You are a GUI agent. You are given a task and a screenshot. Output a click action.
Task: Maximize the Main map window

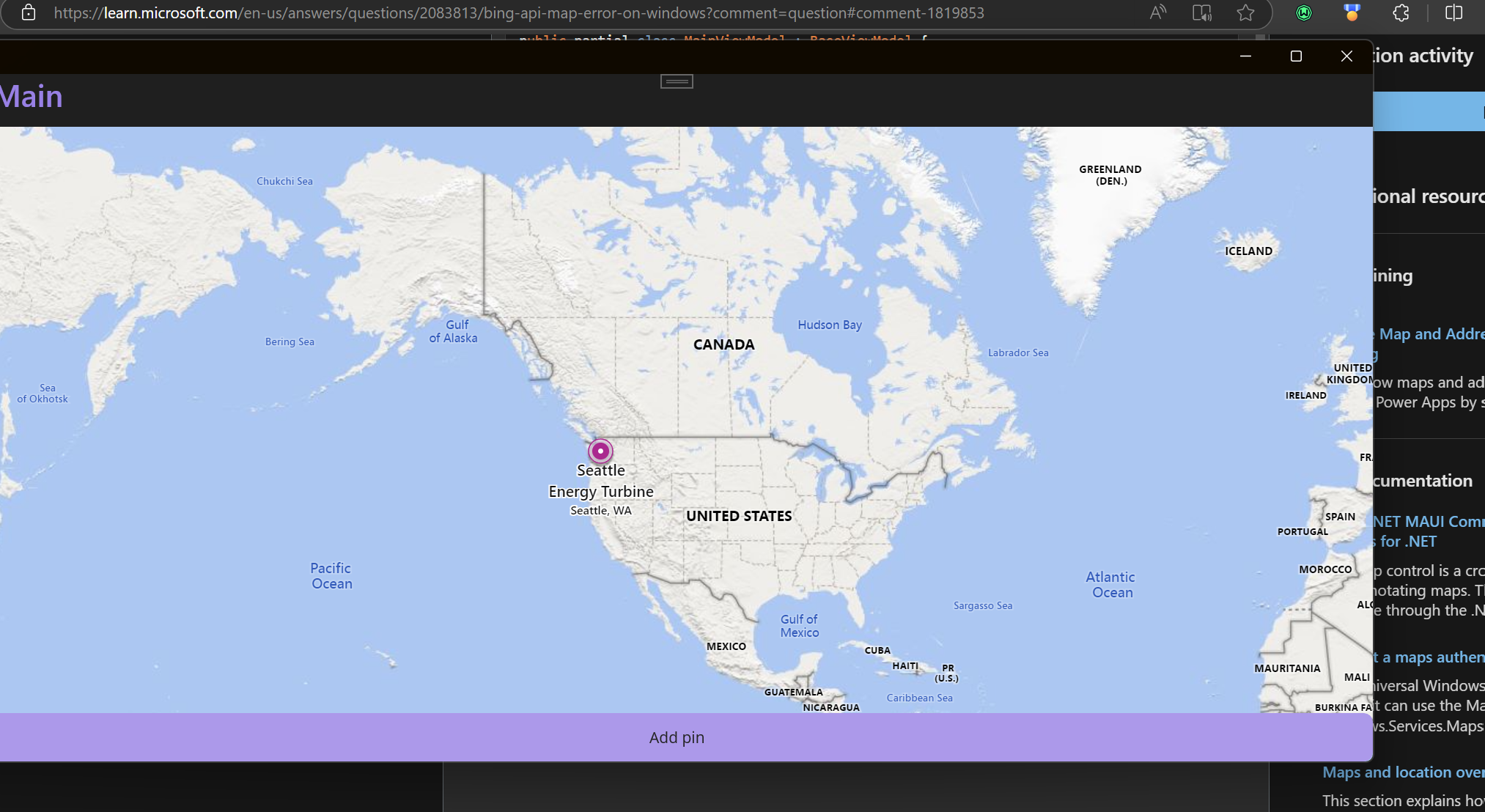pos(1296,56)
